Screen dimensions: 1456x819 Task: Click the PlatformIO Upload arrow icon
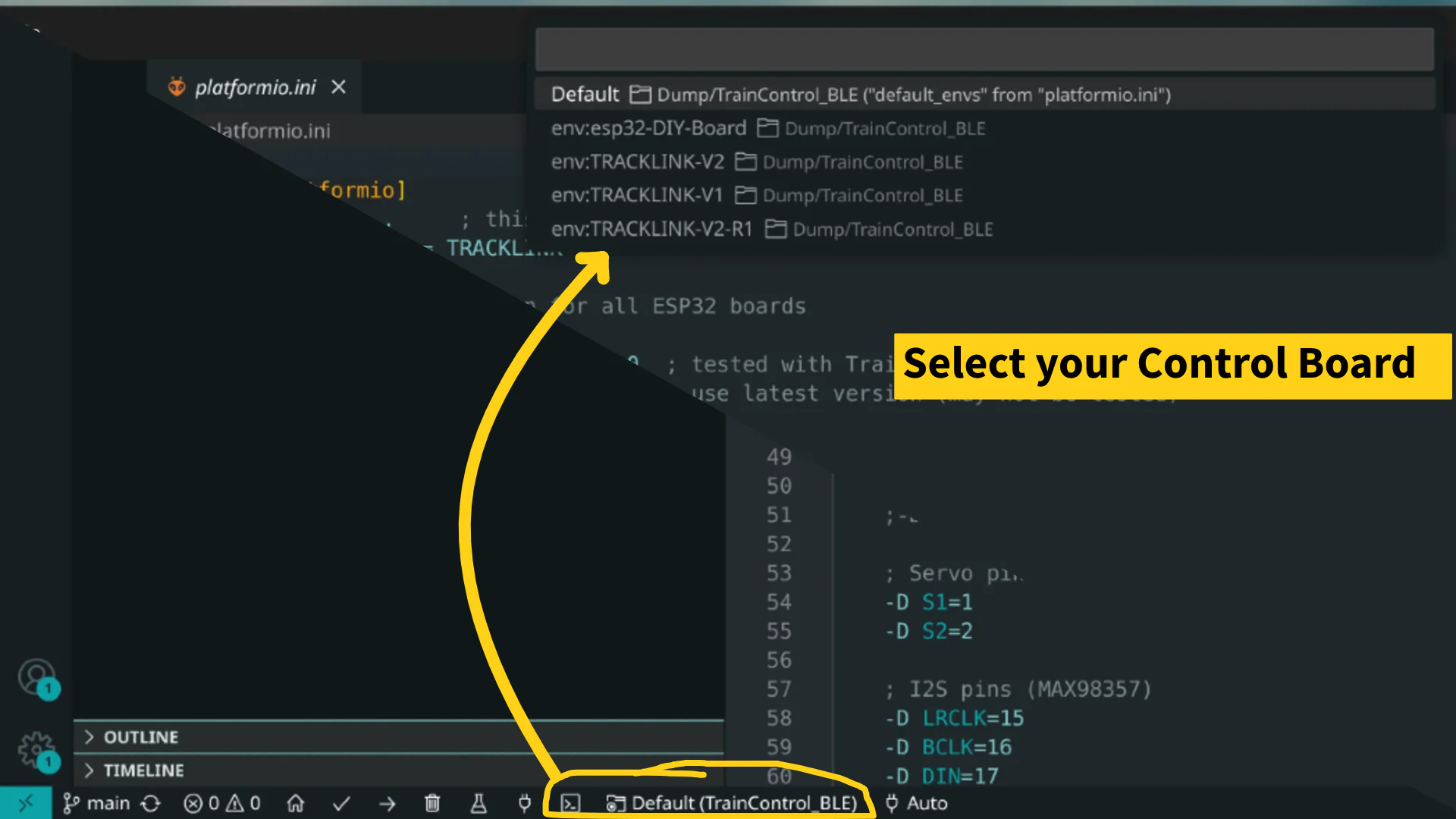coord(387,803)
